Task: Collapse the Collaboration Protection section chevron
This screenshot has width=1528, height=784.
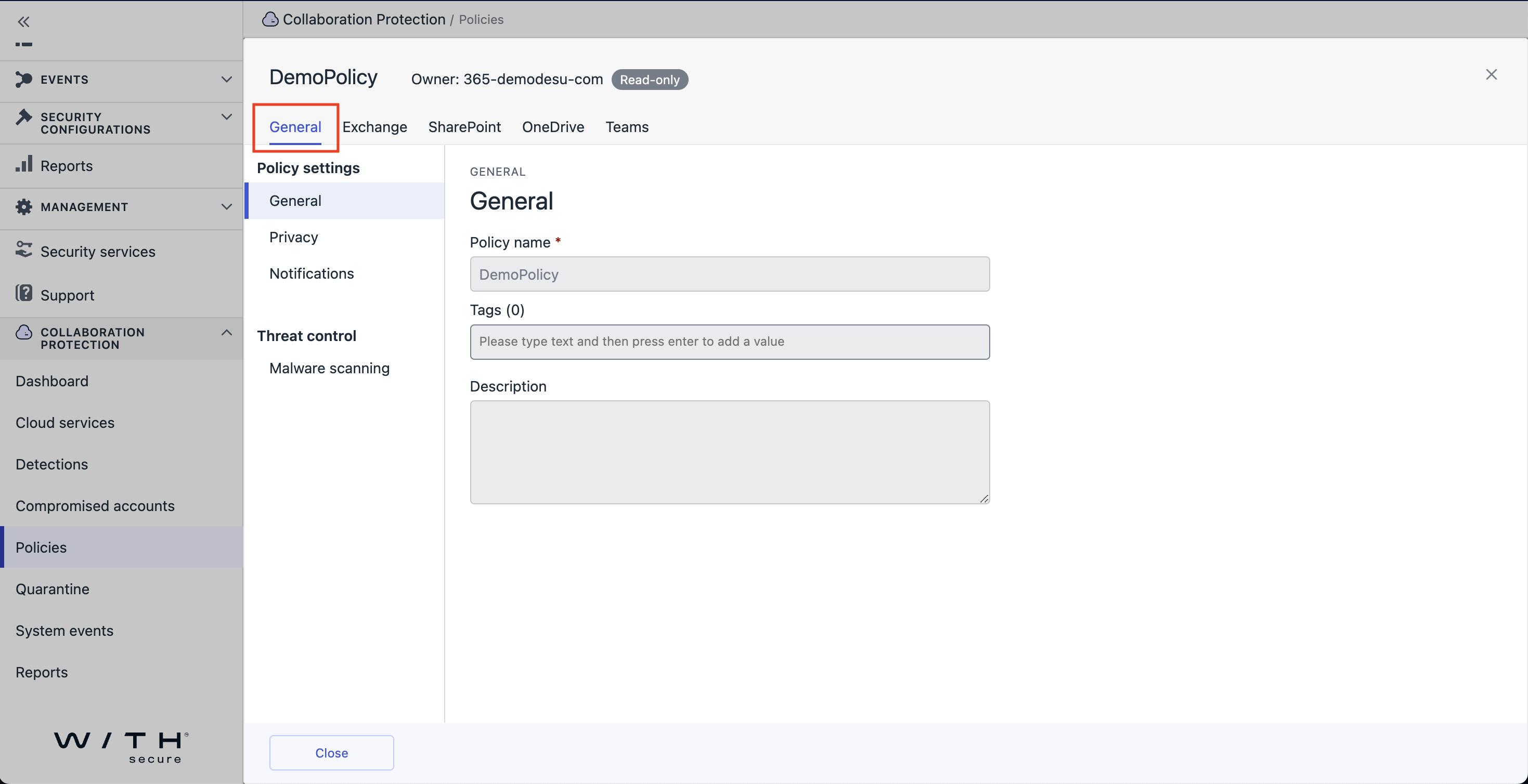Action: (226, 333)
